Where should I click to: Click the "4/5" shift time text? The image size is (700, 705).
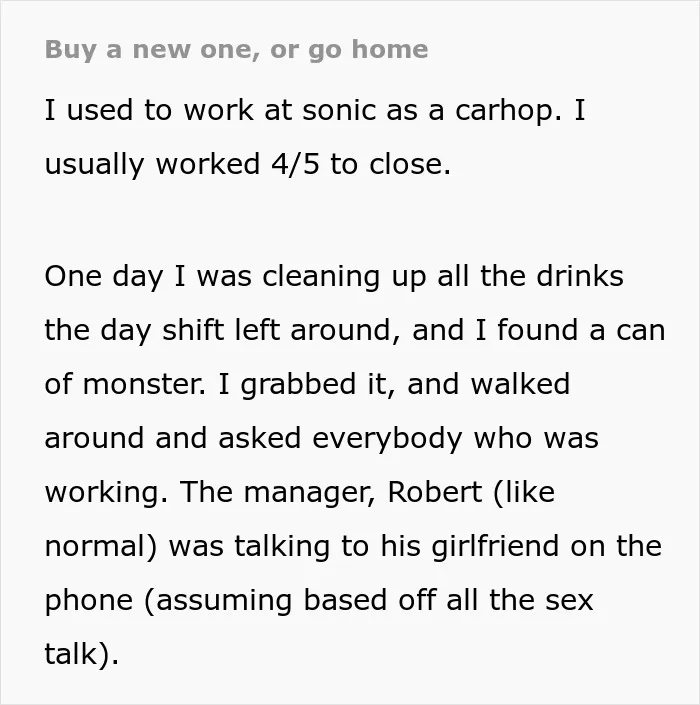click(x=295, y=164)
